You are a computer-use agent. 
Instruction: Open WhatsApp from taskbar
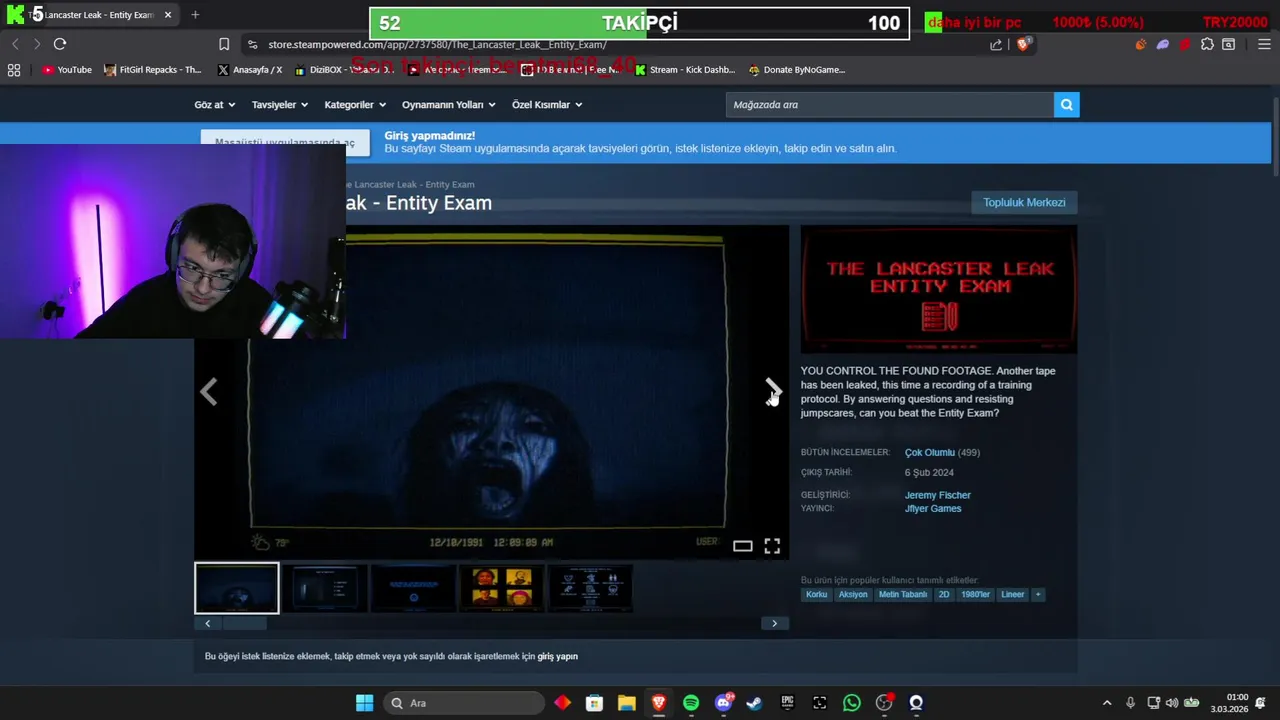852,703
